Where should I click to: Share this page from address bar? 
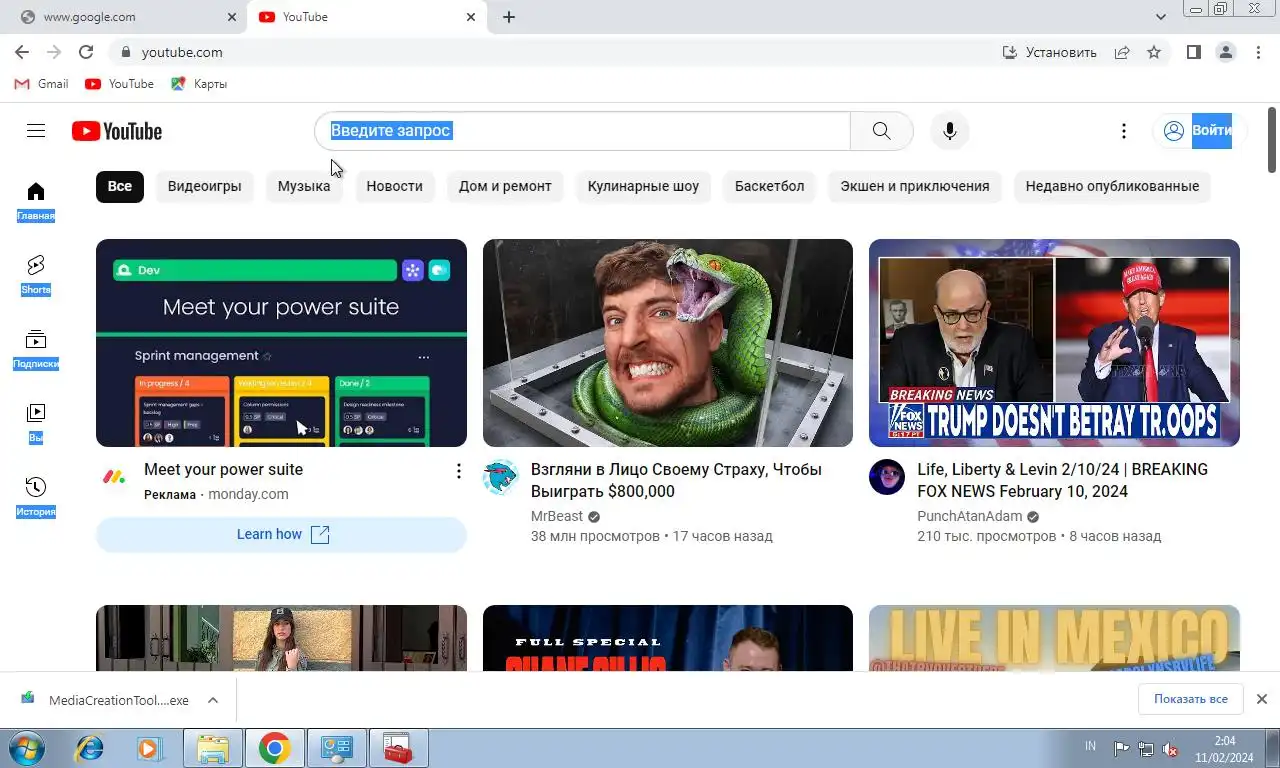[1122, 52]
